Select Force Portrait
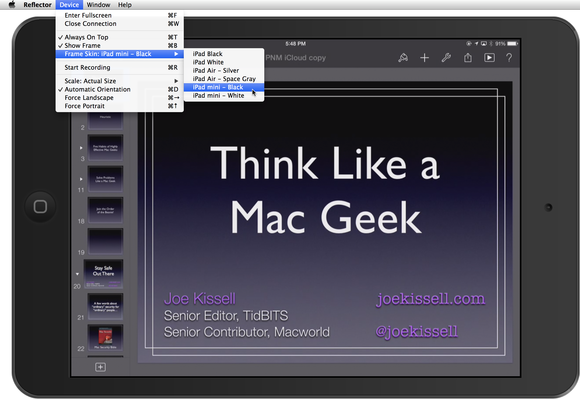 (119, 106)
